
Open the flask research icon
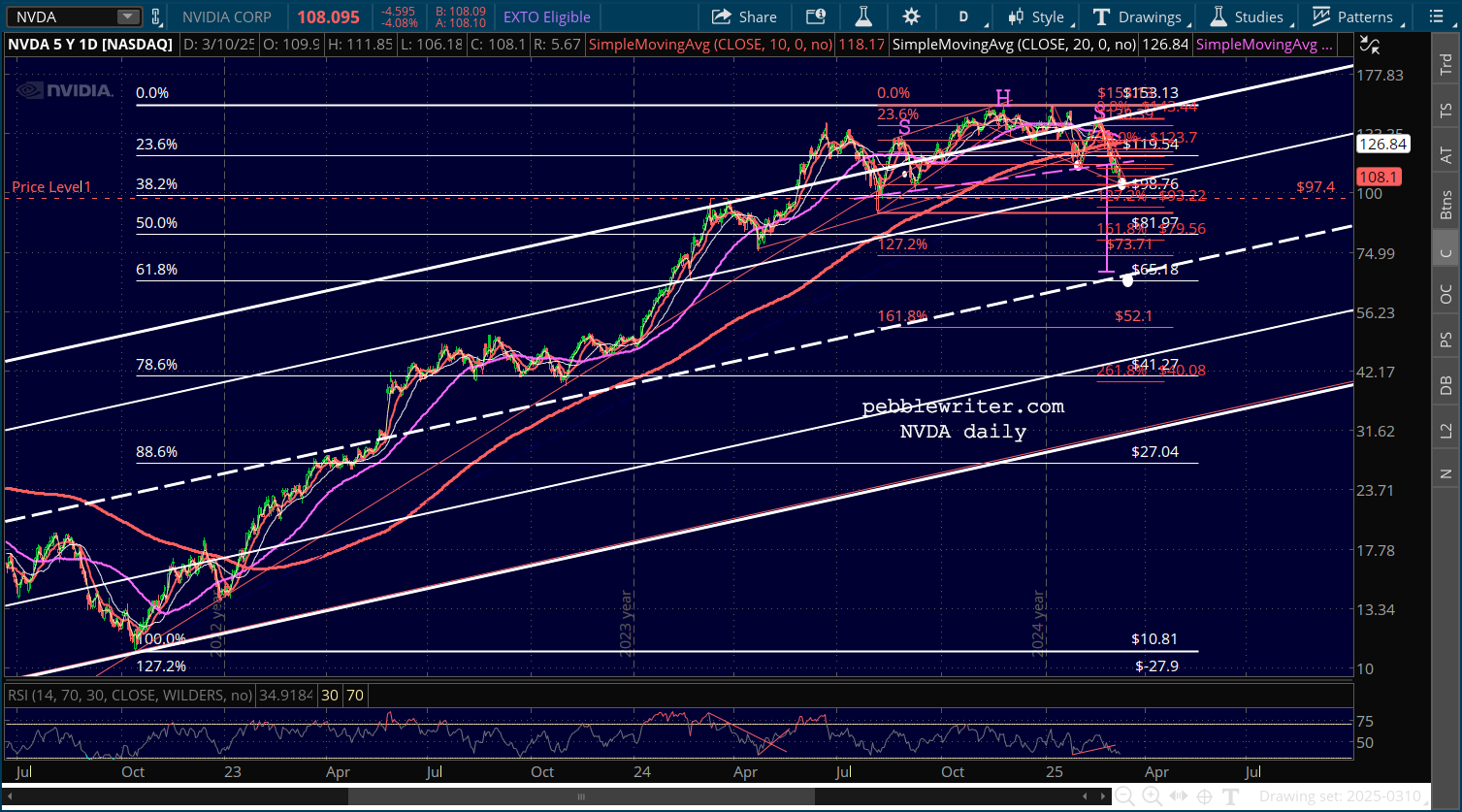(x=862, y=16)
